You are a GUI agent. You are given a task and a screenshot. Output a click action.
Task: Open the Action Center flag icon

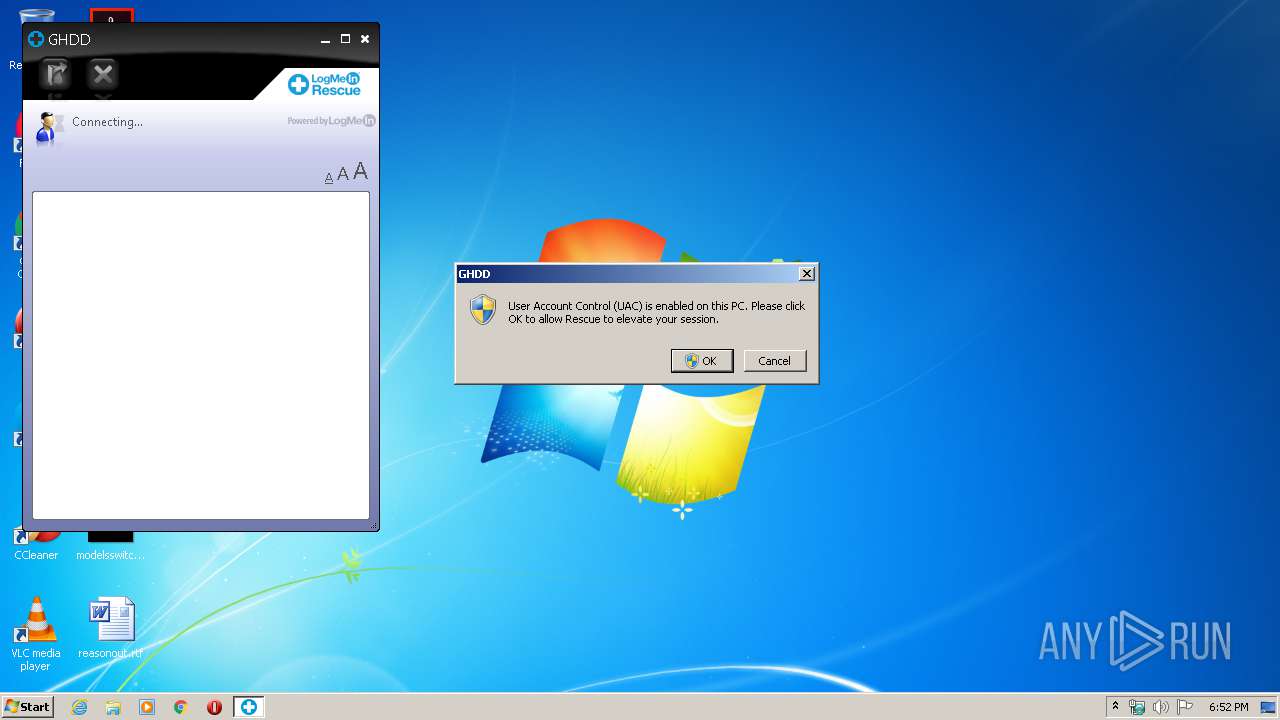(1185, 707)
